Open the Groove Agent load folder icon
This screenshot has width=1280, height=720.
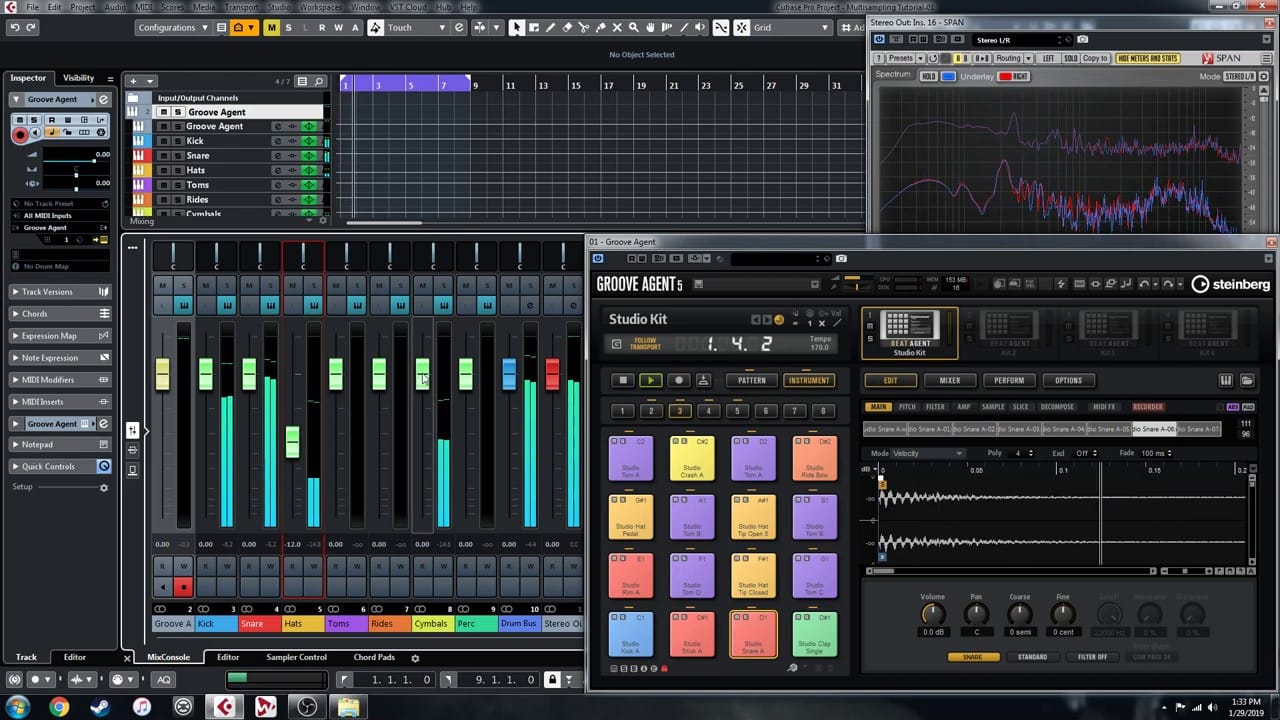coord(1247,380)
